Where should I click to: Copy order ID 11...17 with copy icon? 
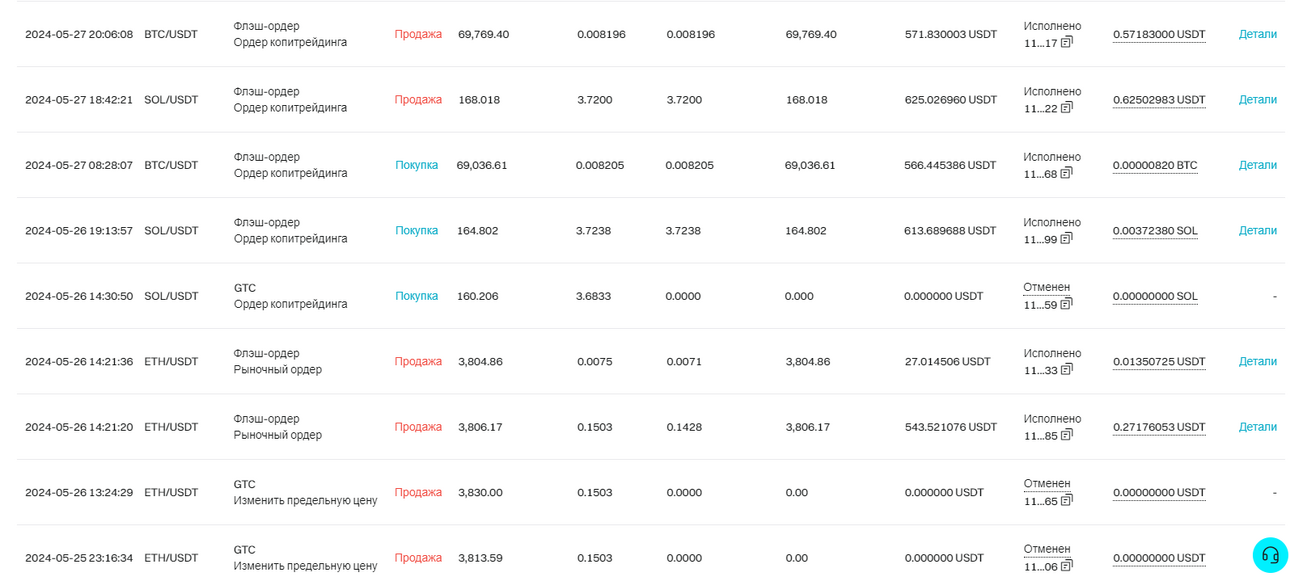1067,42
